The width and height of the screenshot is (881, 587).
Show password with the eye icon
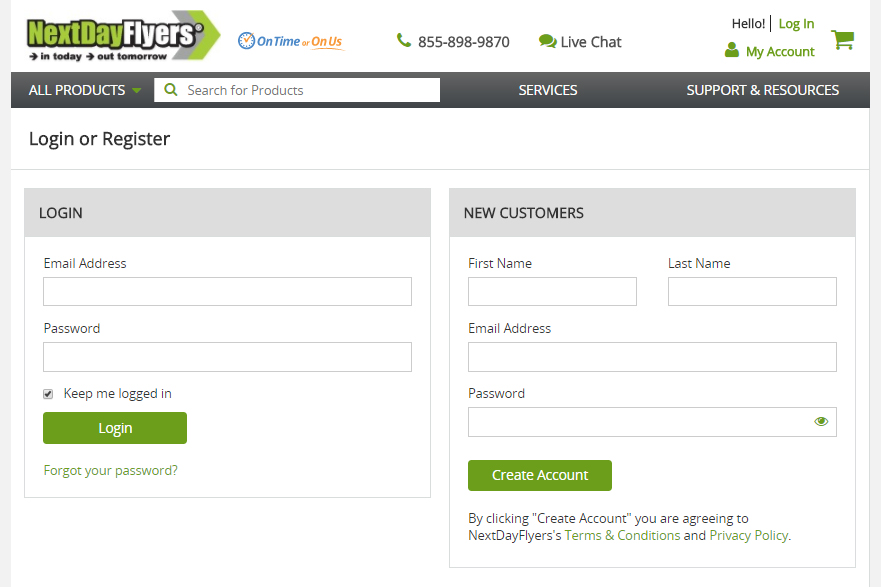[821, 422]
